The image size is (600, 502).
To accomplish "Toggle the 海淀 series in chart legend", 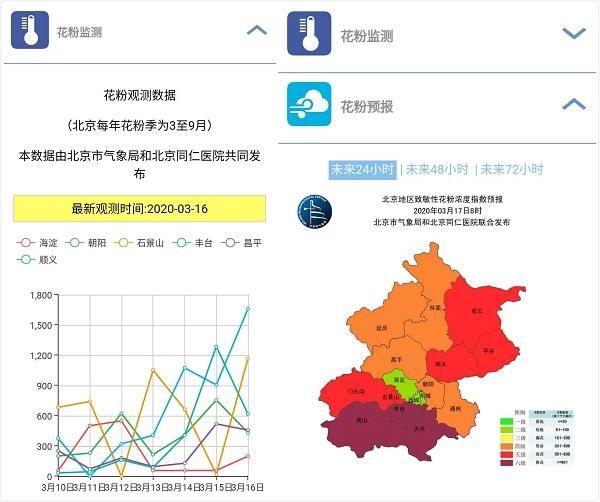I will click(40, 243).
